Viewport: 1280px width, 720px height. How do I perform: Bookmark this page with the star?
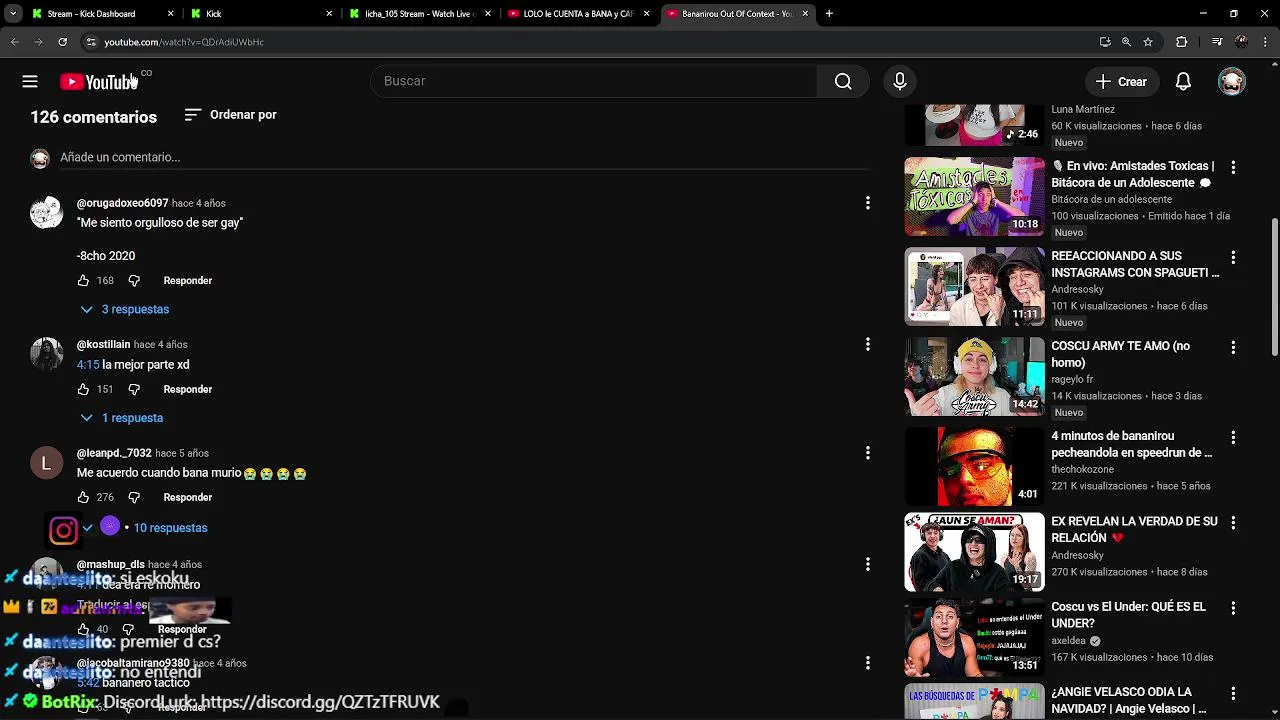(x=1148, y=42)
